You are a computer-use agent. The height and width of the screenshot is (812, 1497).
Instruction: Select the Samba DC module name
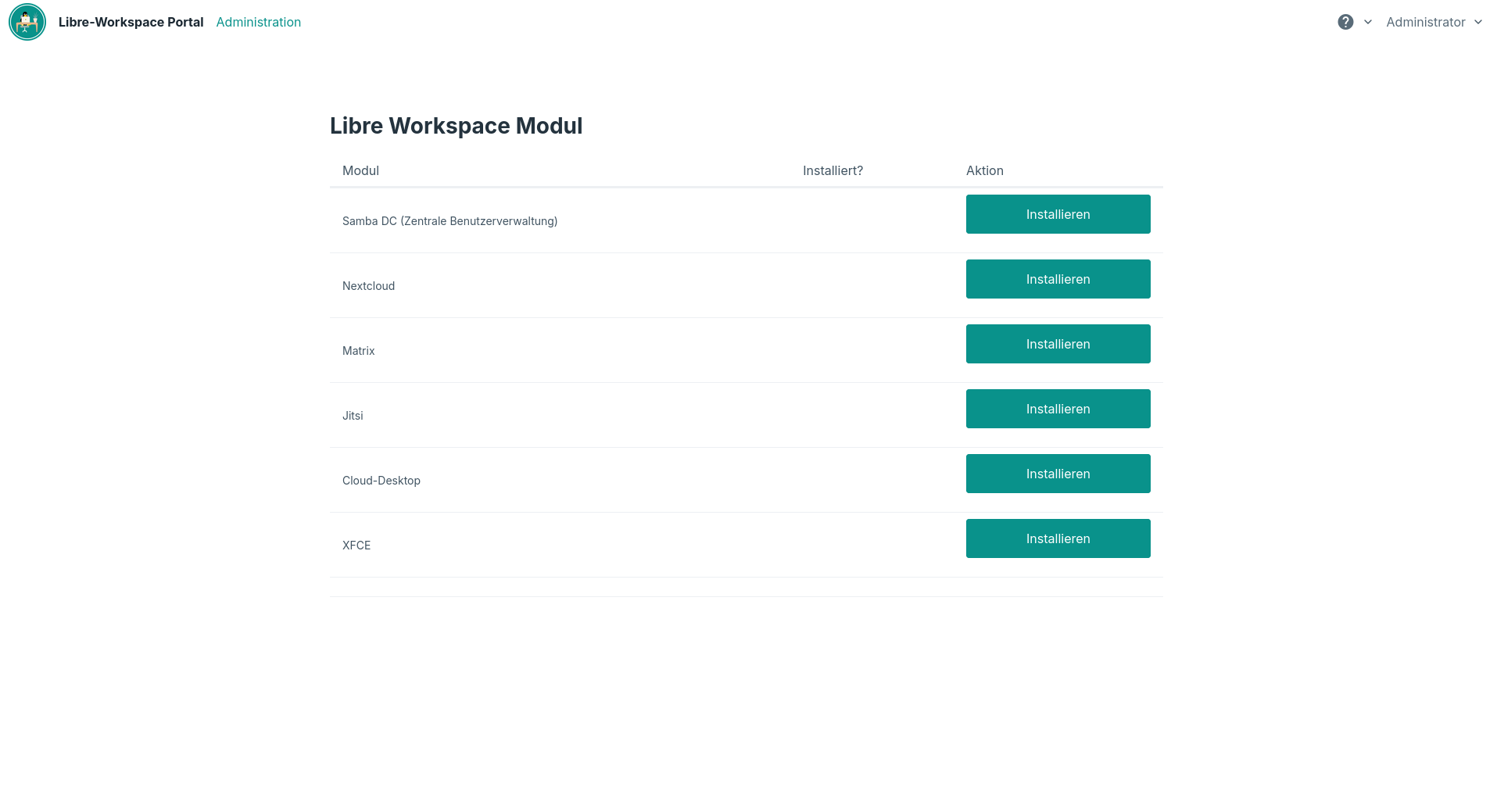point(449,221)
